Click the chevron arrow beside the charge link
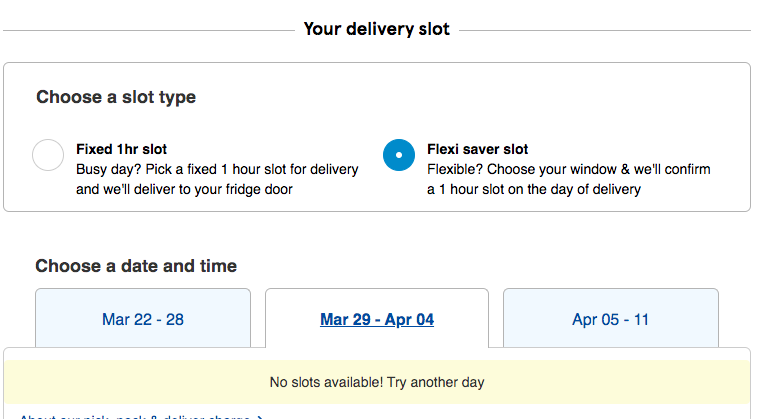Viewport: 758px width, 419px height. pyautogui.click(x=260, y=417)
